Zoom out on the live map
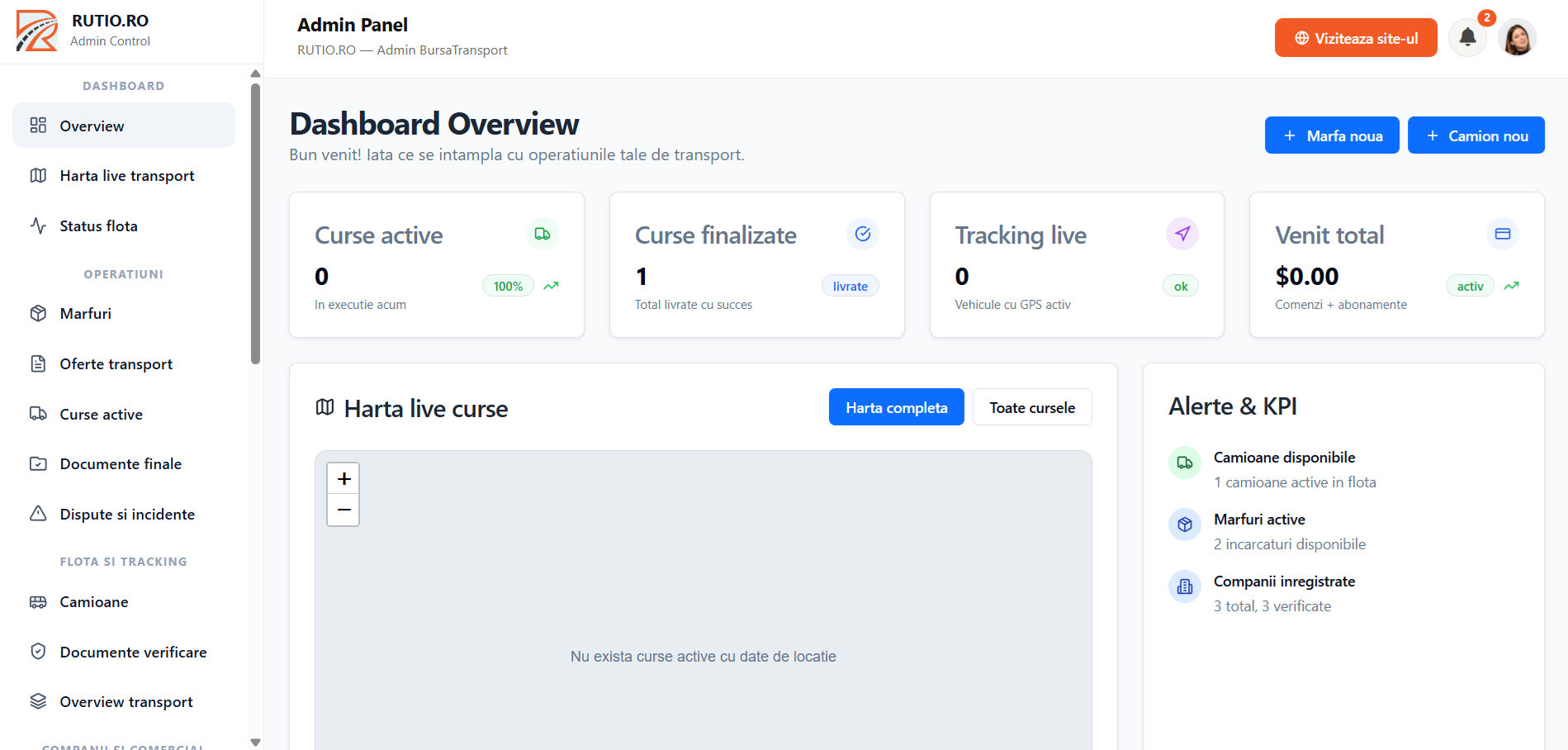 pyautogui.click(x=343, y=510)
